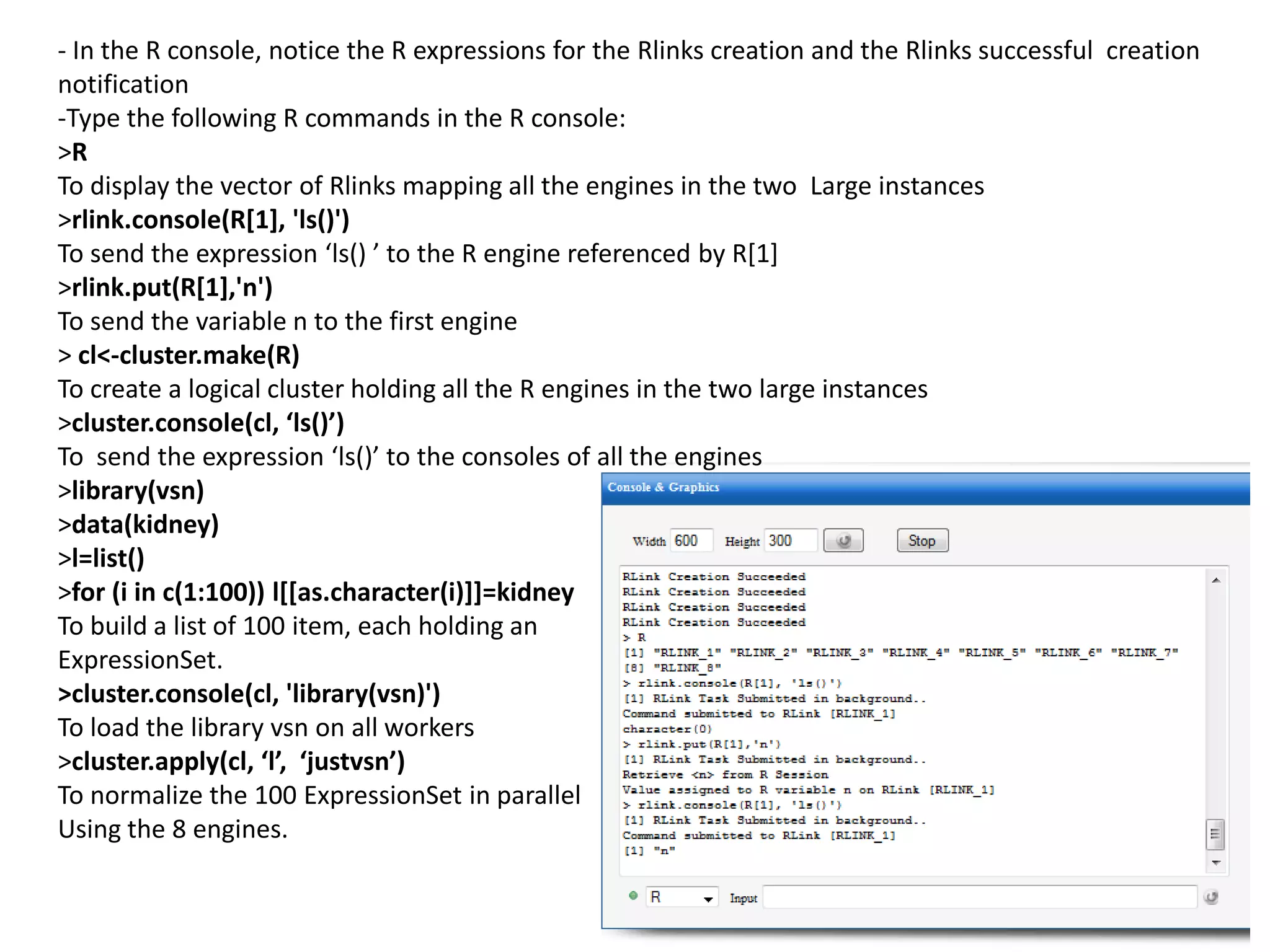Click the 'Input' label in console panel

tap(744, 898)
